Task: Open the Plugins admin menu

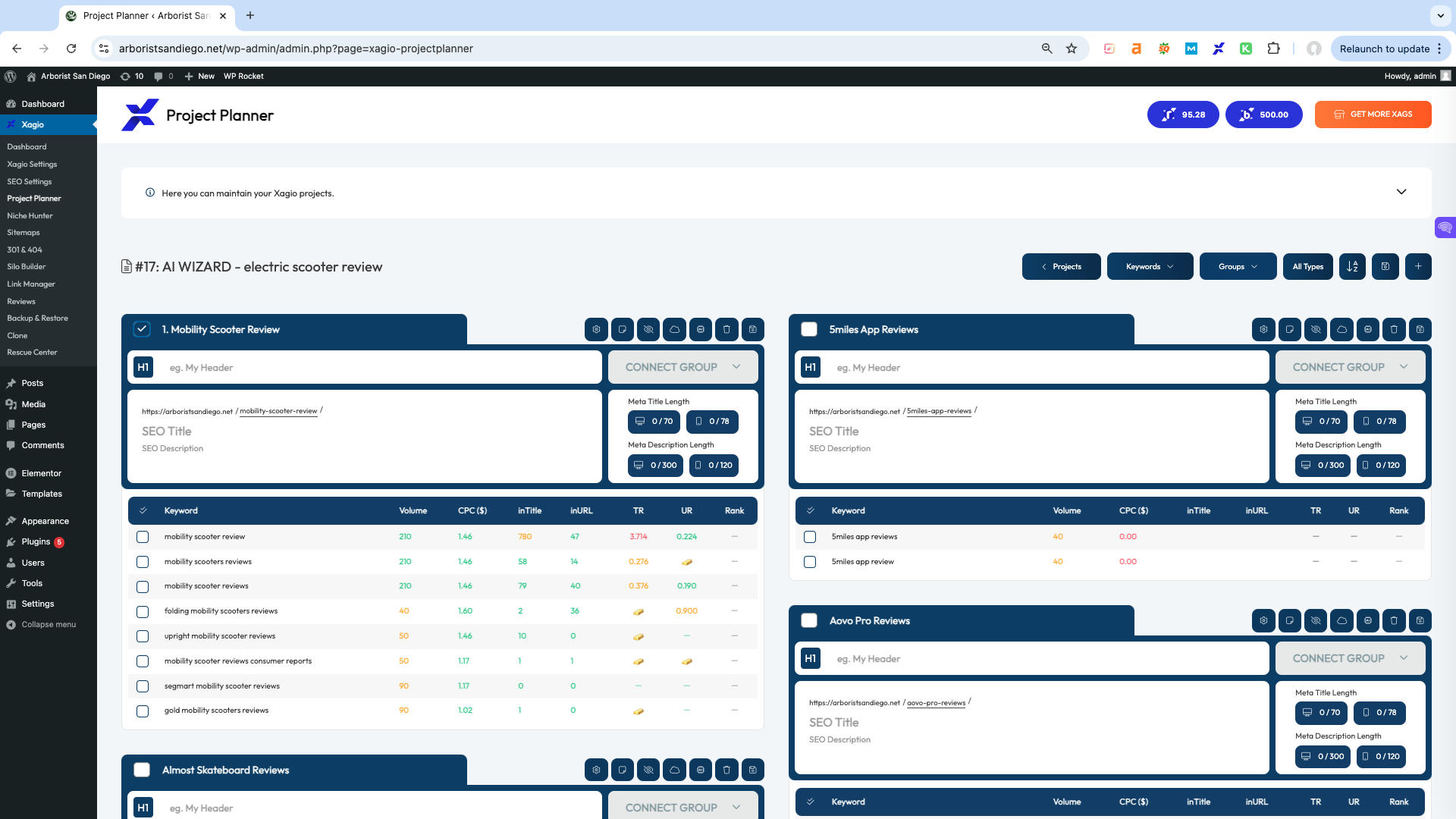Action: (36, 542)
